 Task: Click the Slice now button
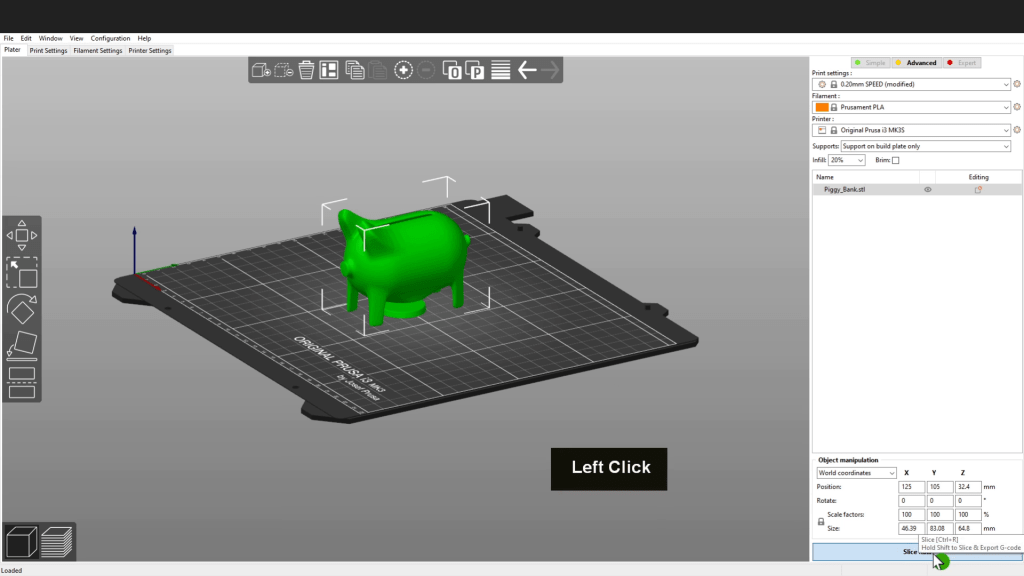(910, 552)
